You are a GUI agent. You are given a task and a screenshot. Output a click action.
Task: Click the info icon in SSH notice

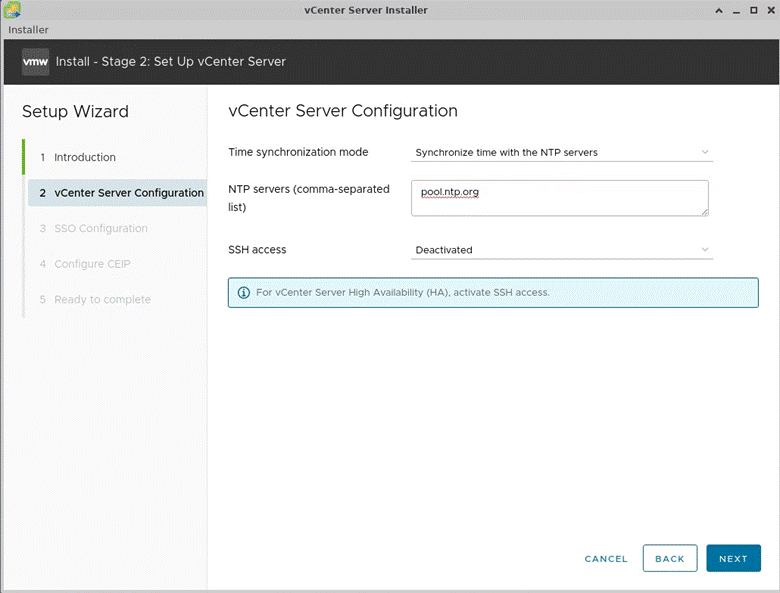244,293
